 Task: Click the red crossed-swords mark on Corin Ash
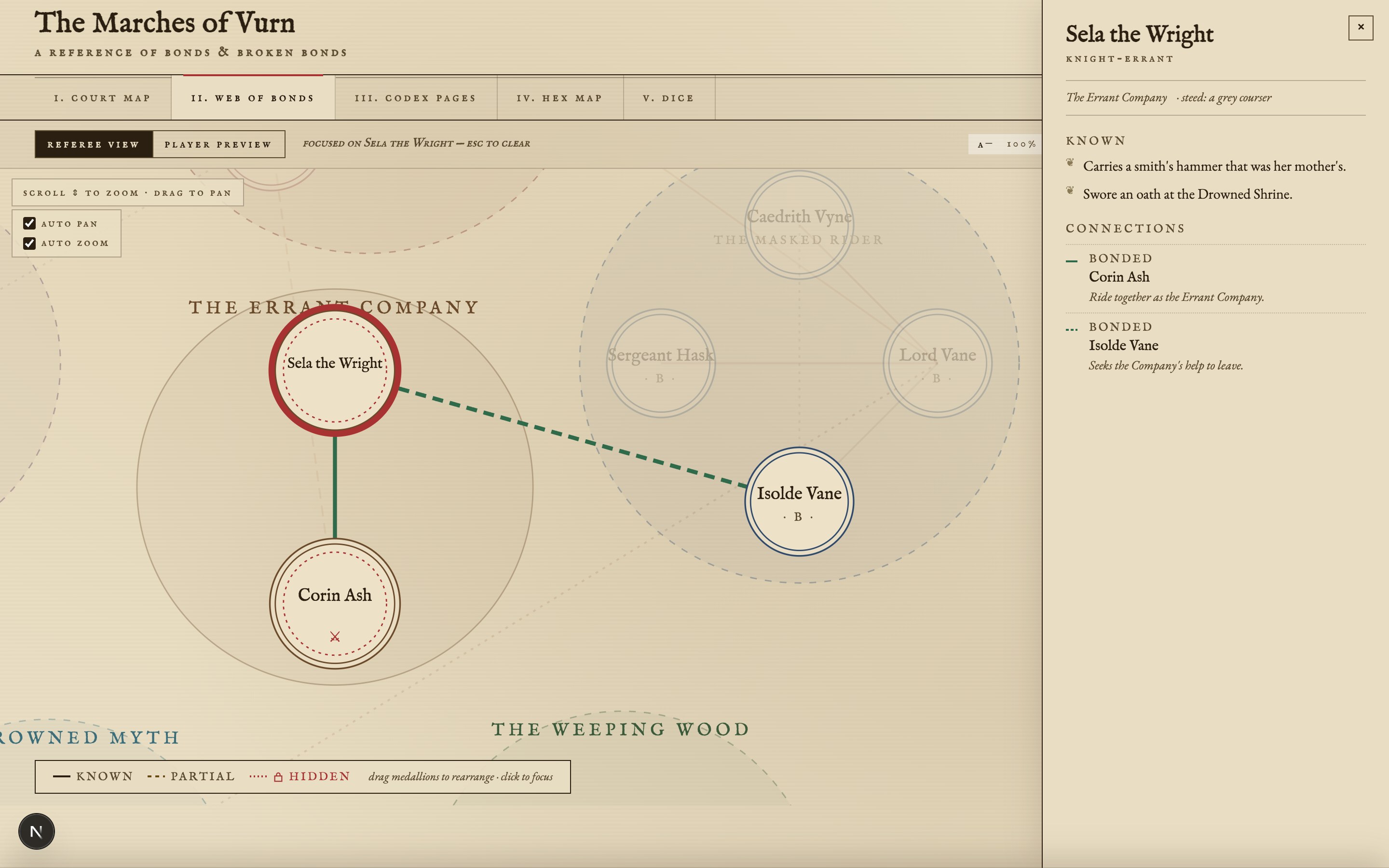[335, 637]
